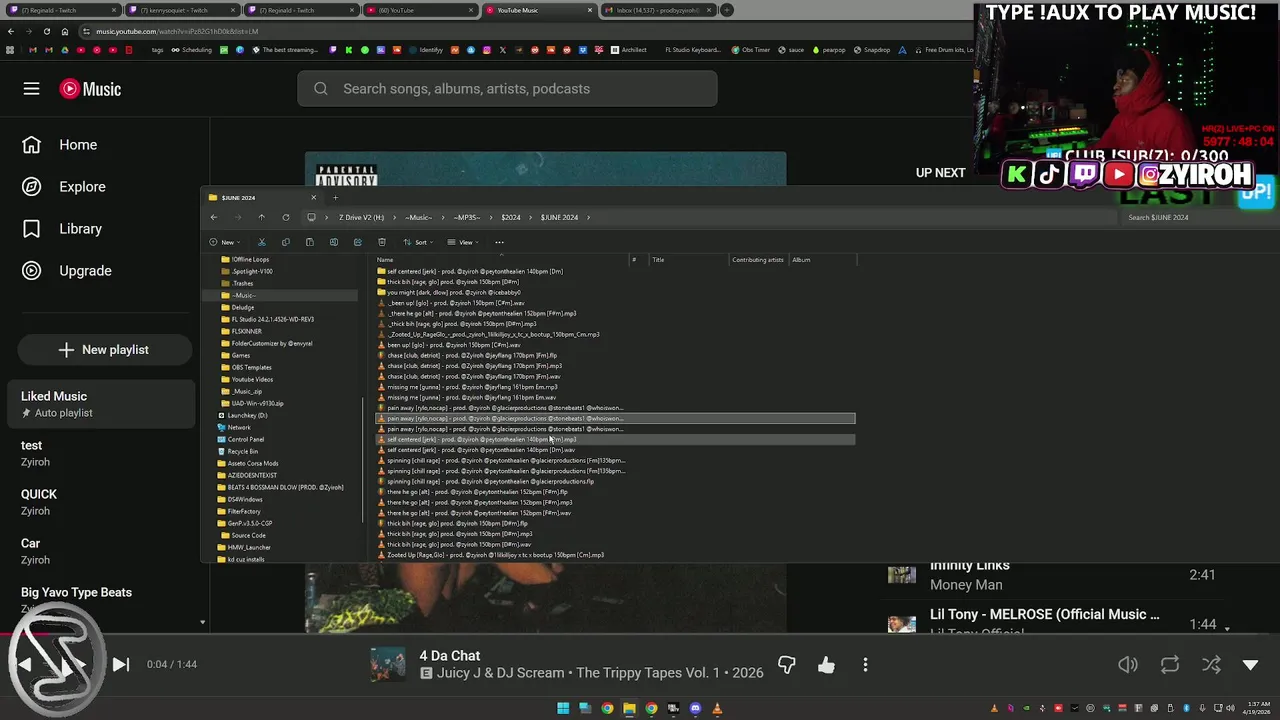
Task: Refresh the File Explorer folder
Action: coord(286,217)
